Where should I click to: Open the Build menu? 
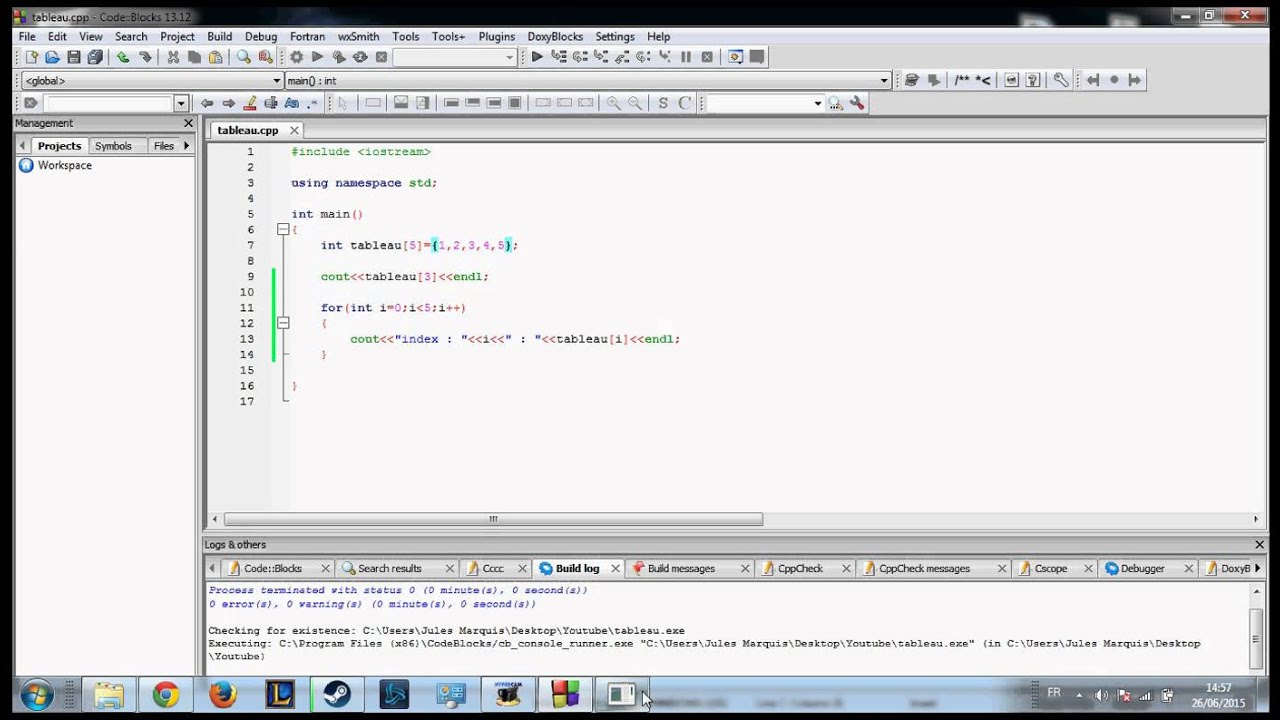pos(220,36)
